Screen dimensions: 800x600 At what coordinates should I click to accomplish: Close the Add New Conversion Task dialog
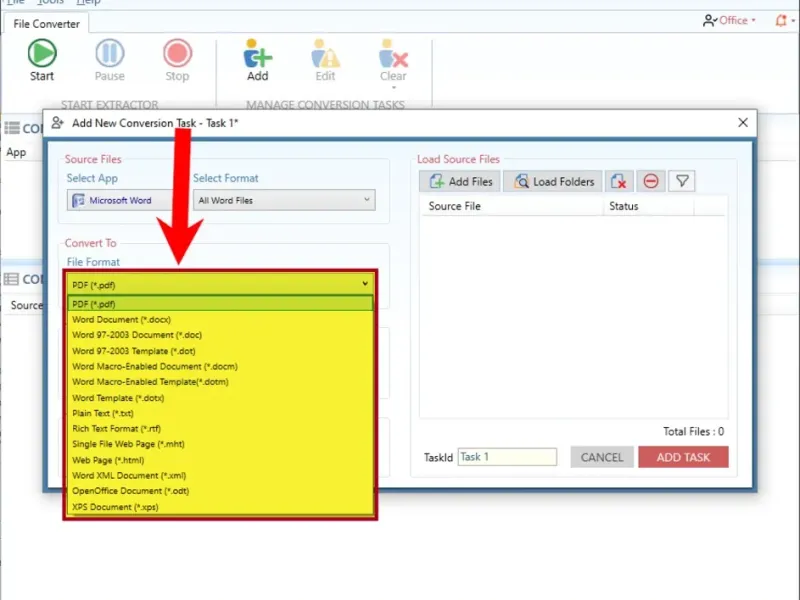tap(743, 122)
